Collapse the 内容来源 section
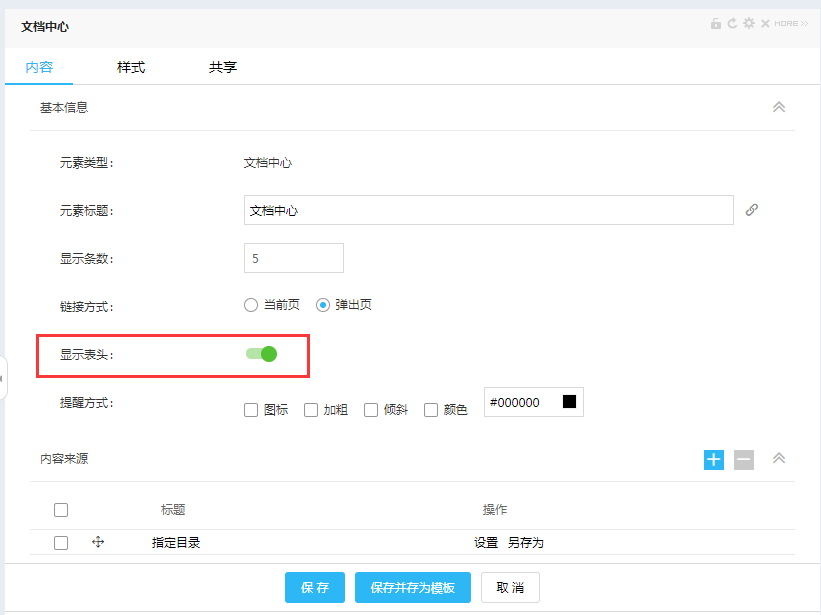Screen dimensions: 821x615 click(779, 459)
